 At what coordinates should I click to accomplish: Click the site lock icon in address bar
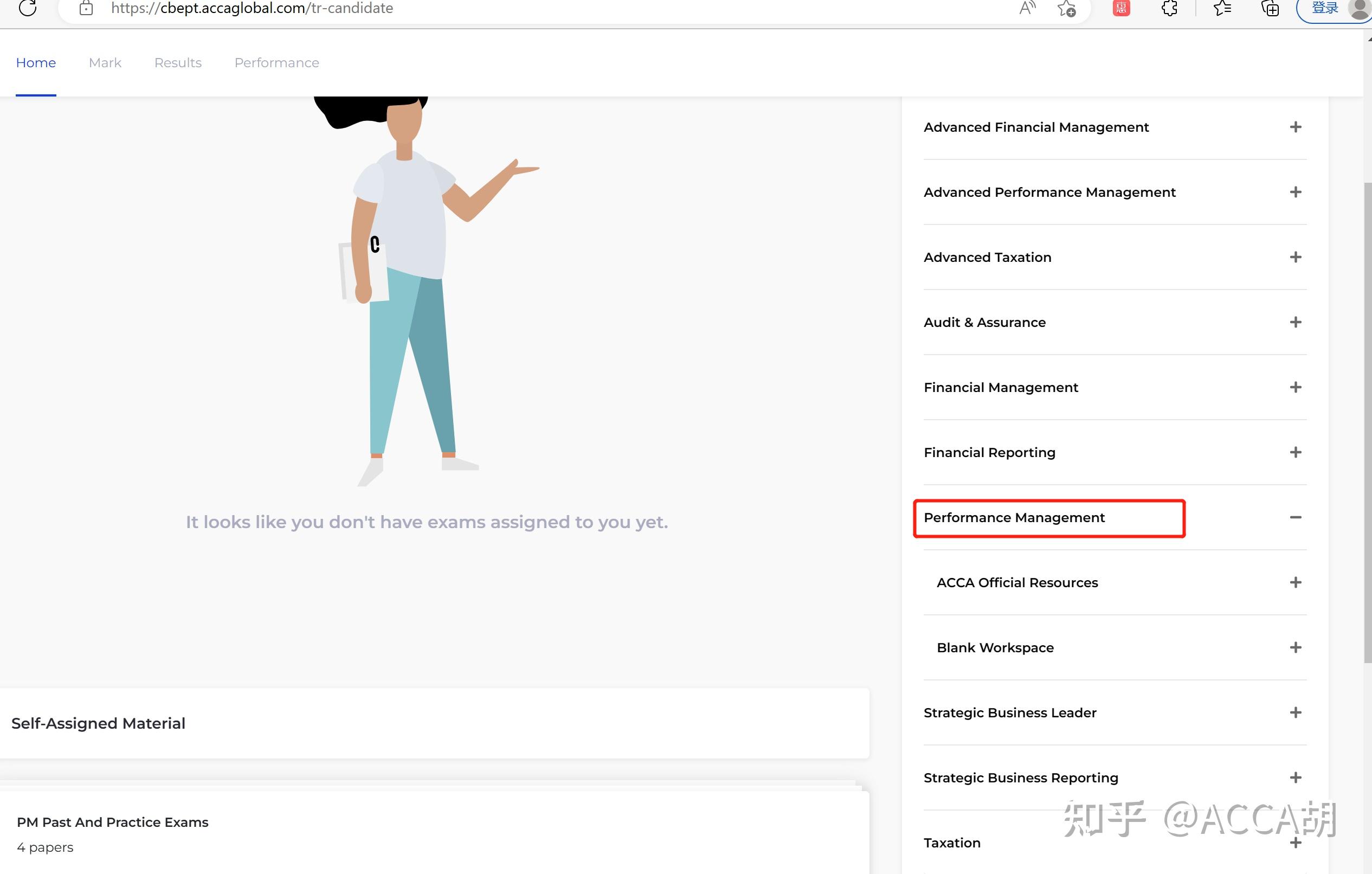point(86,8)
